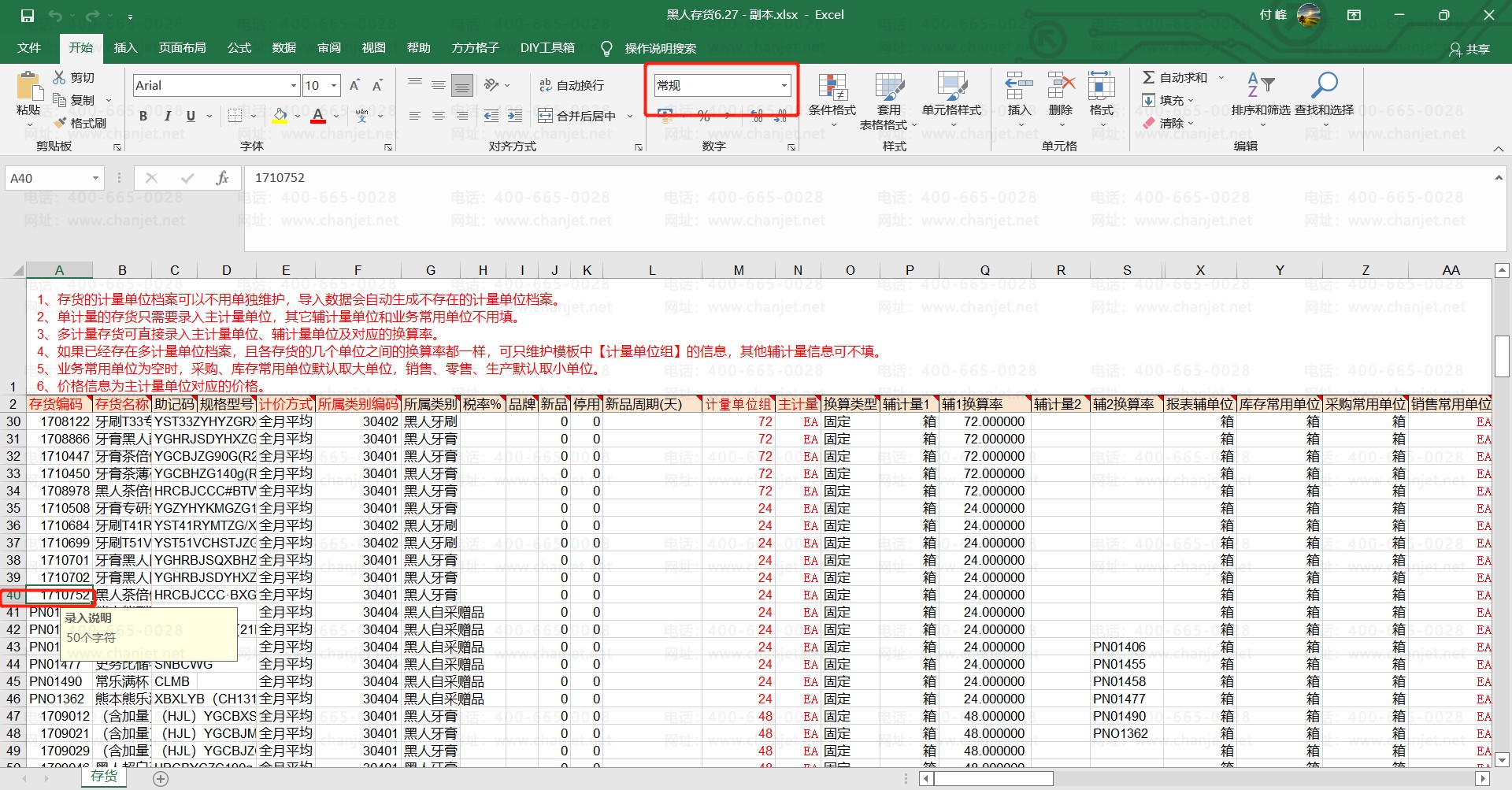
Task: Click the Undo arrow icon
Action: 55,16
